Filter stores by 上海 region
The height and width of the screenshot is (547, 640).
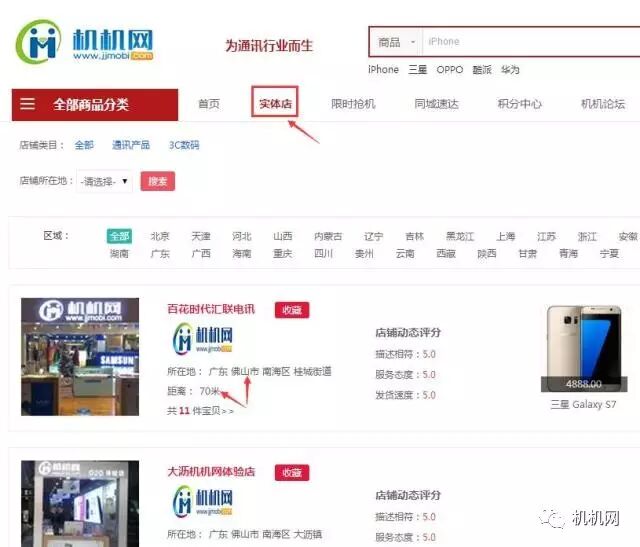[x=506, y=236]
